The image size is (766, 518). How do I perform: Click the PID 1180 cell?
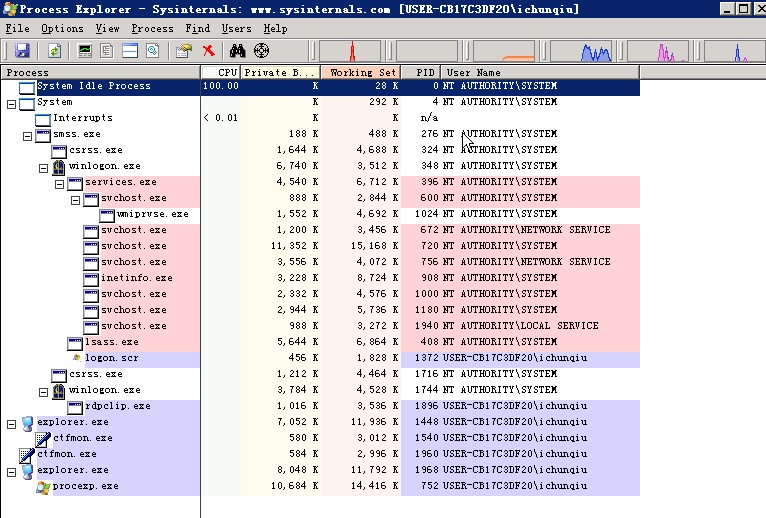[x=426, y=310]
